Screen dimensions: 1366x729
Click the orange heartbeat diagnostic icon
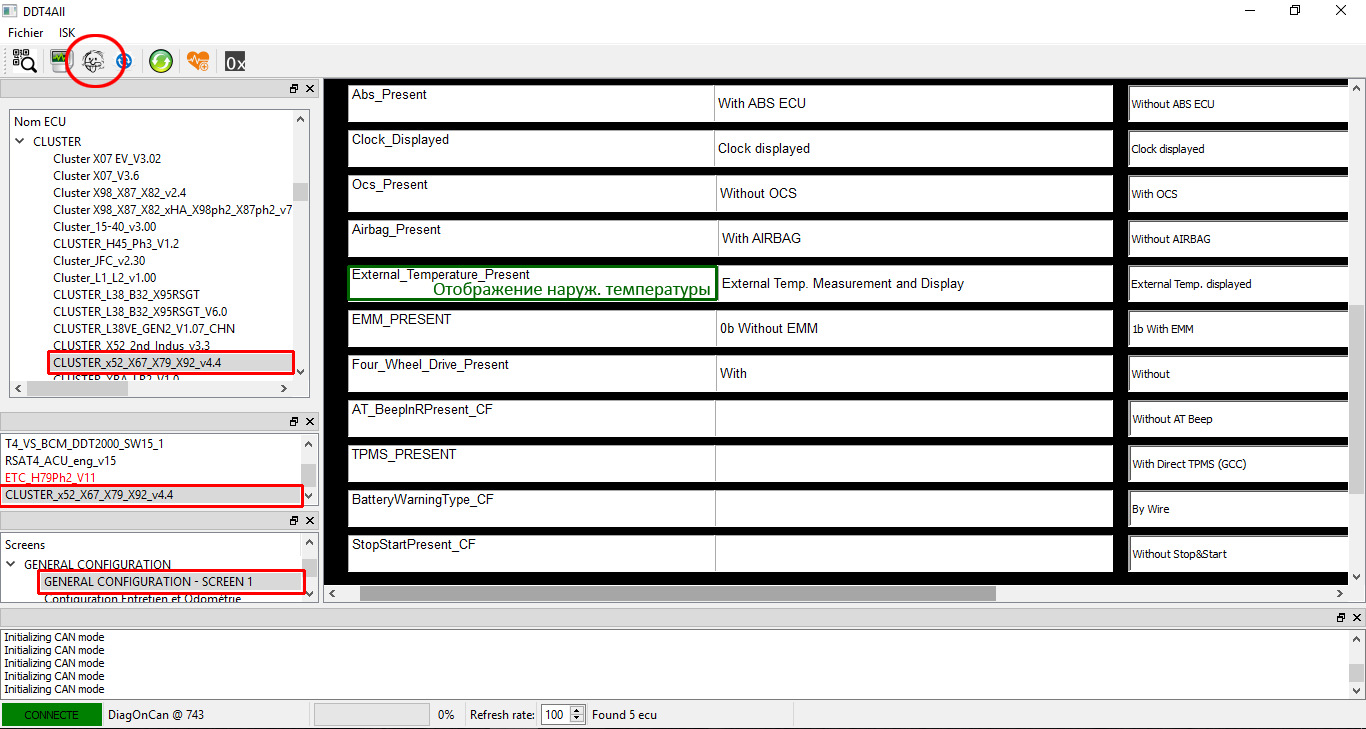point(198,62)
